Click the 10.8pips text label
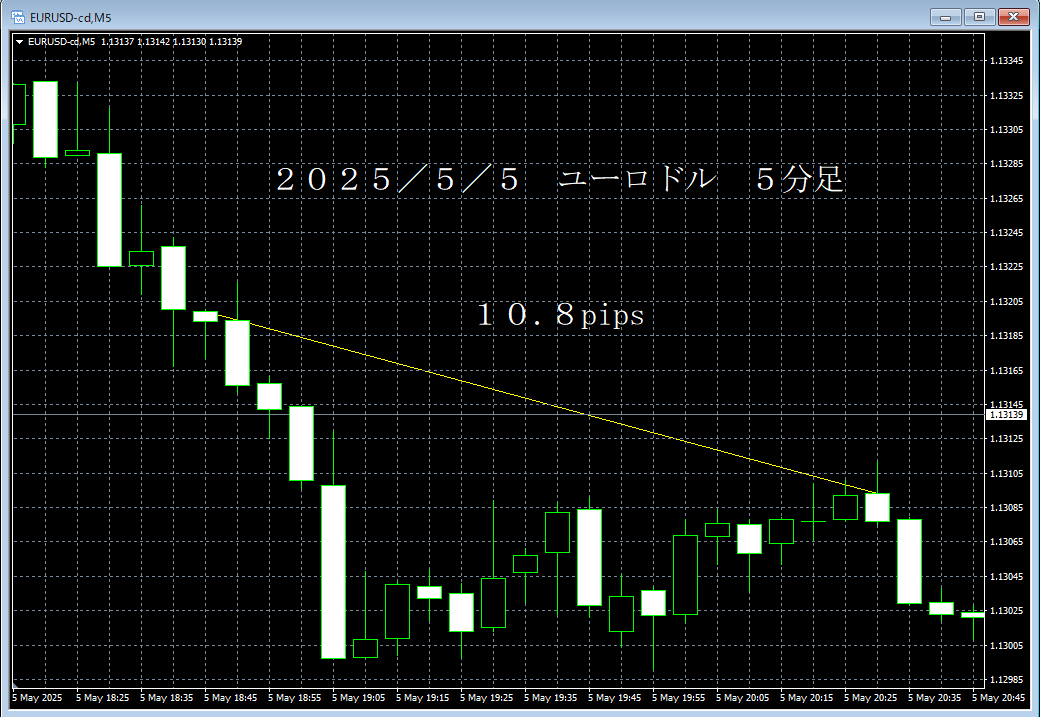Screen dimensions: 1040x717 click(560, 315)
